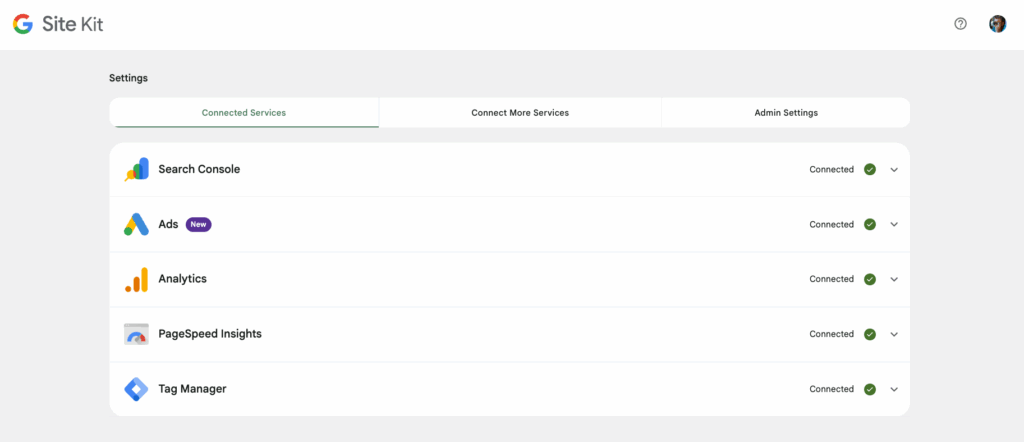The image size is (1024, 442).
Task: Click the green checkmark for Search Console
Action: click(869, 169)
